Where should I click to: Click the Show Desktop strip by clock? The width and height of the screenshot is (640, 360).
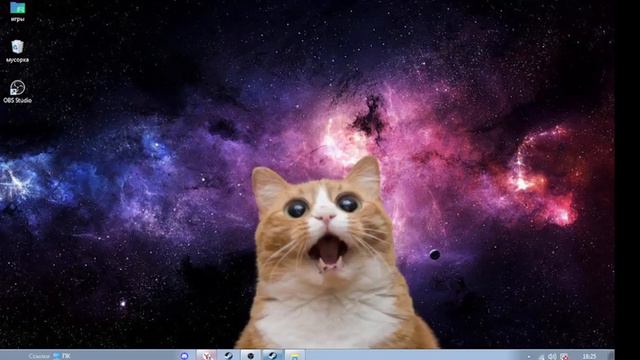612,356
